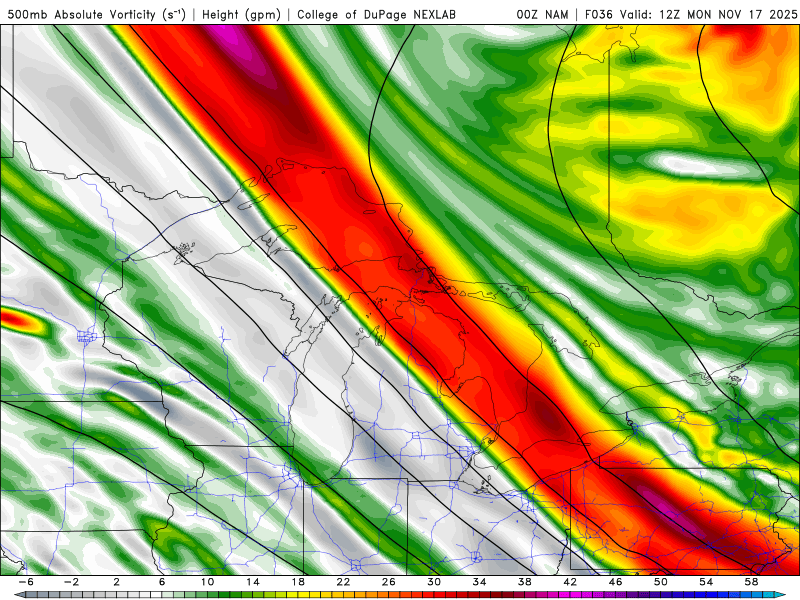Click the "14" color scale label
The height and width of the screenshot is (600, 800).
(x=253, y=582)
